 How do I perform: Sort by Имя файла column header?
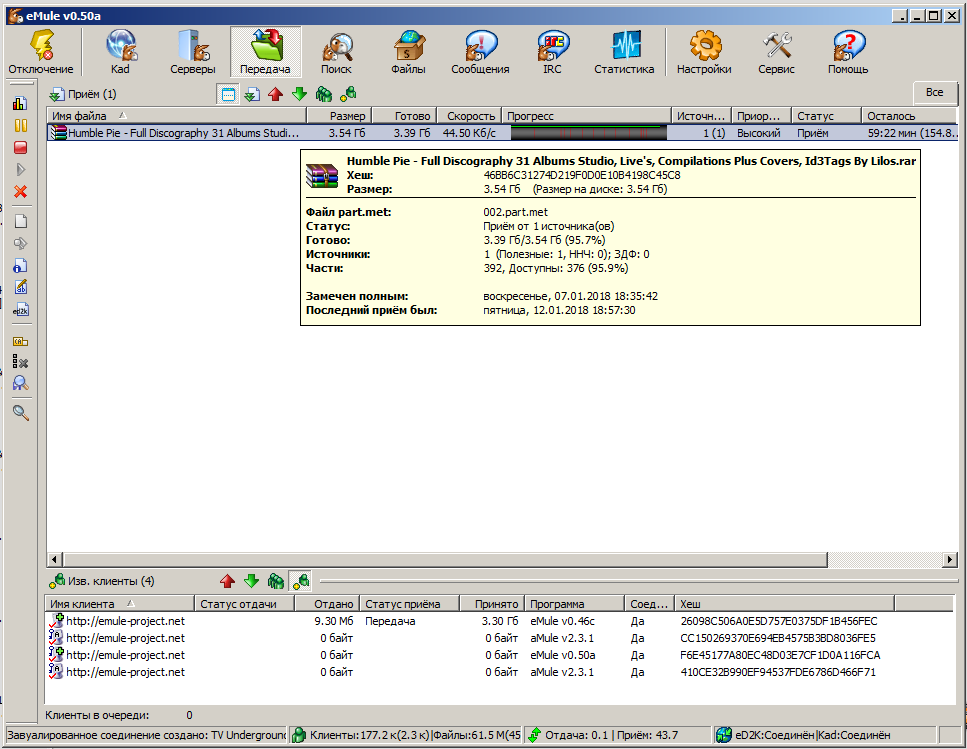click(176, 116)
